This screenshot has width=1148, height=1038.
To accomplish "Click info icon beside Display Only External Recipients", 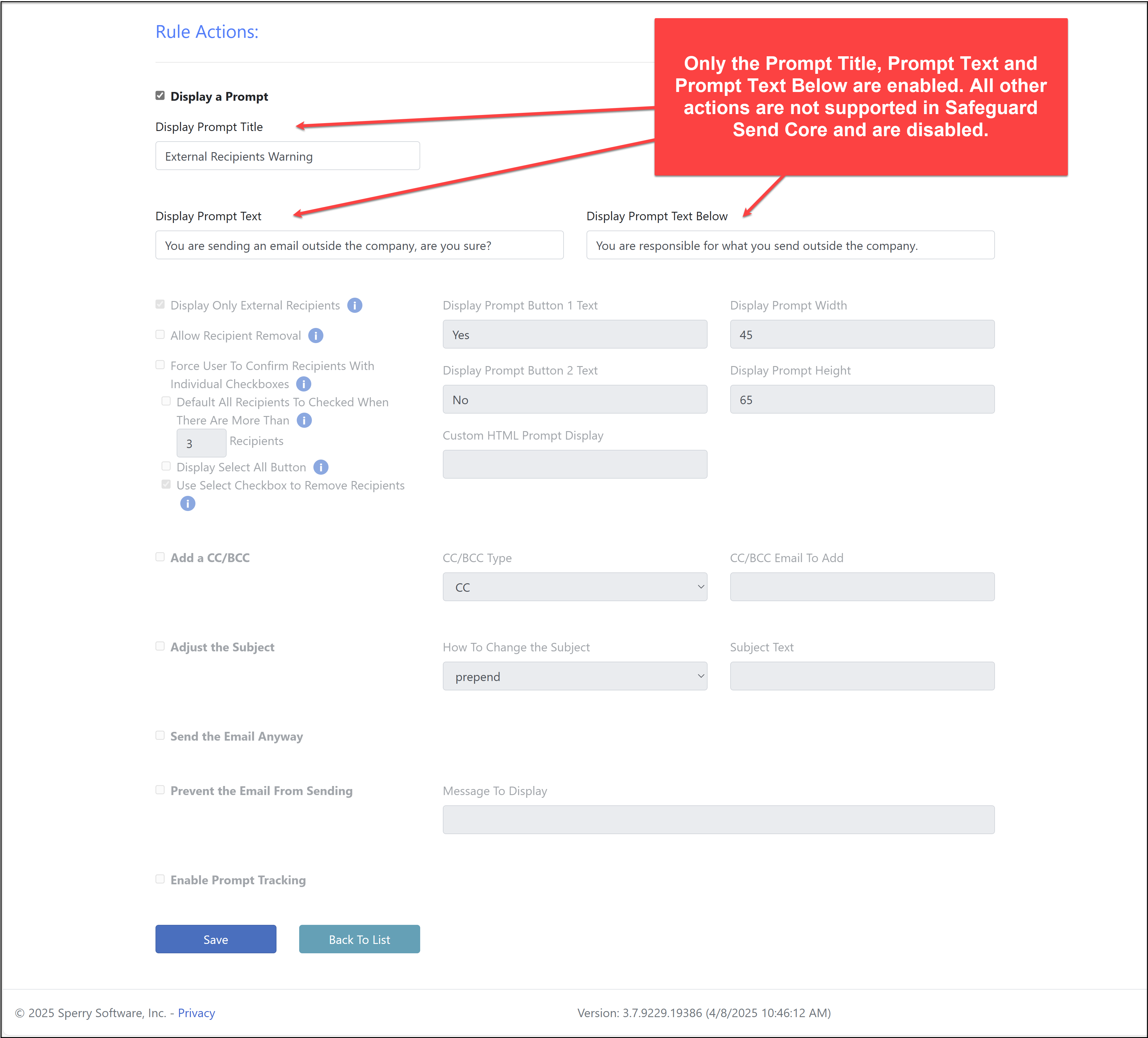I will pos(355,305).
